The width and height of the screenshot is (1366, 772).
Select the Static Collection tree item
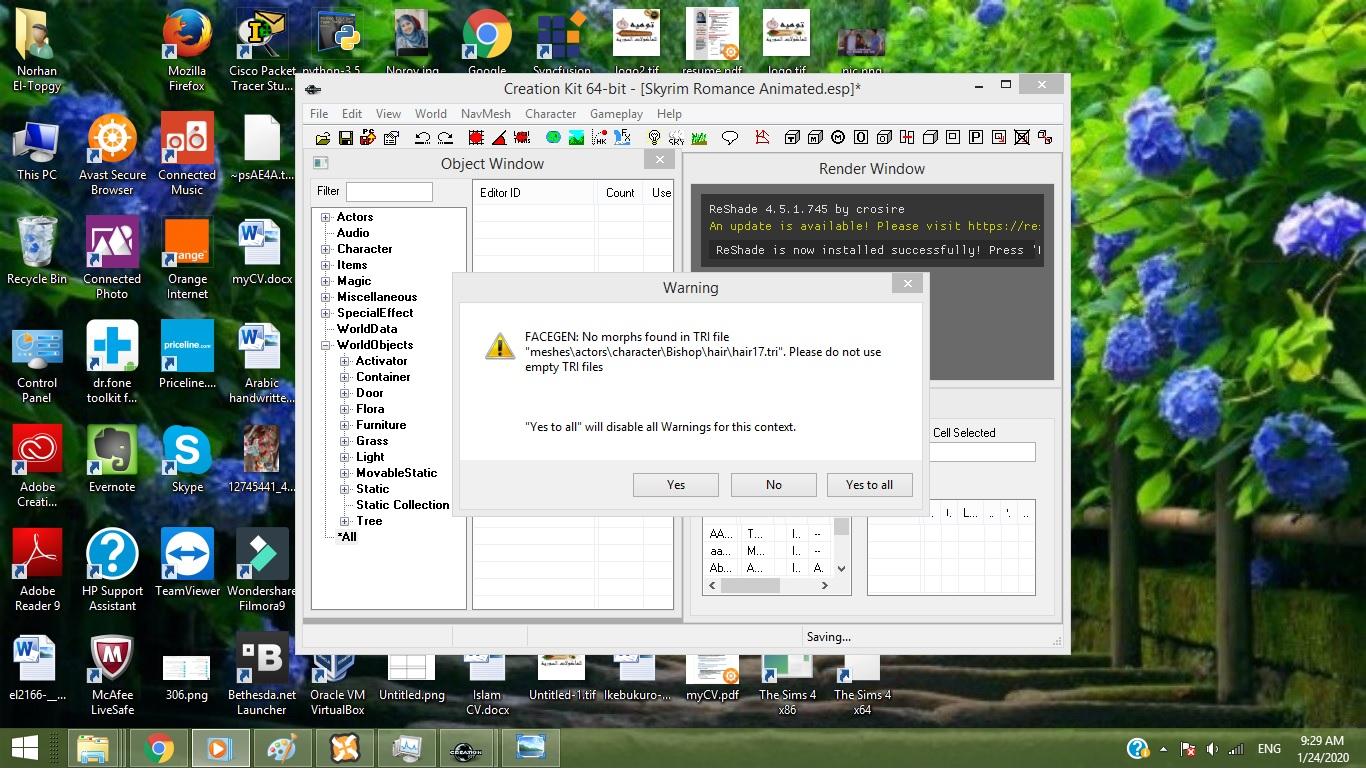click(x=403, y=505)
